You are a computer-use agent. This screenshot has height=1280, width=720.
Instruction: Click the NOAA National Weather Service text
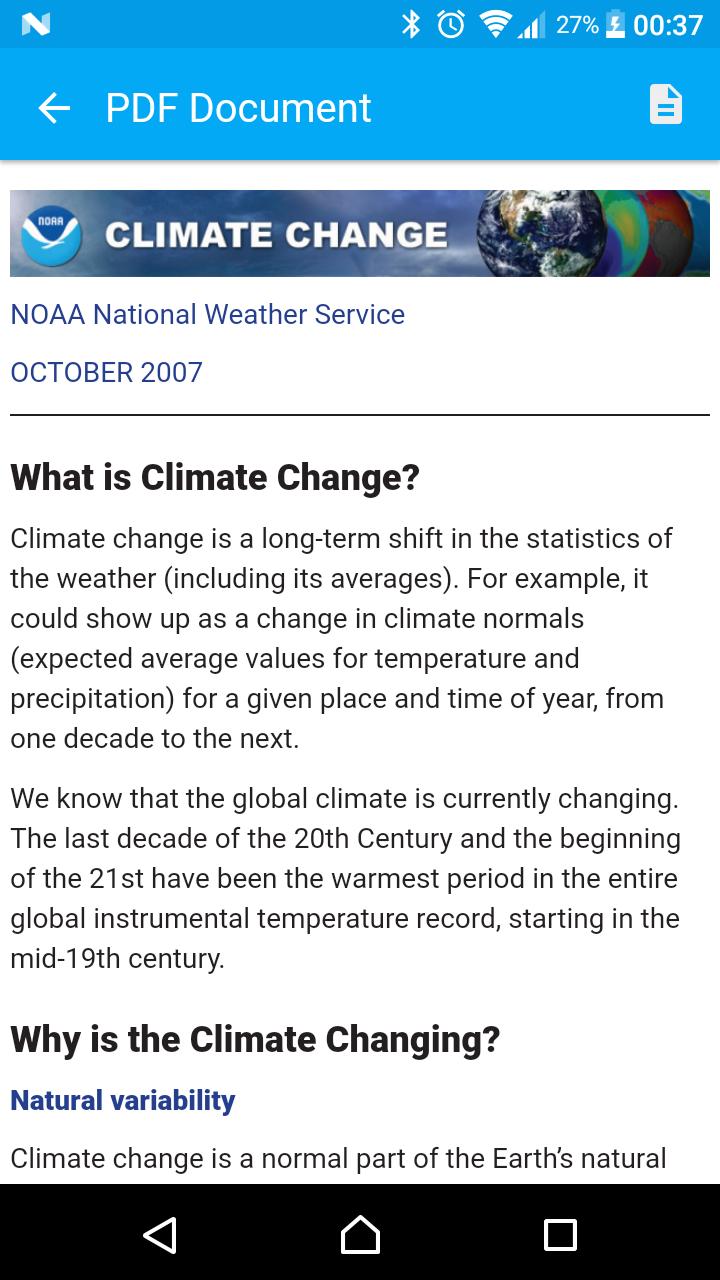207,314
